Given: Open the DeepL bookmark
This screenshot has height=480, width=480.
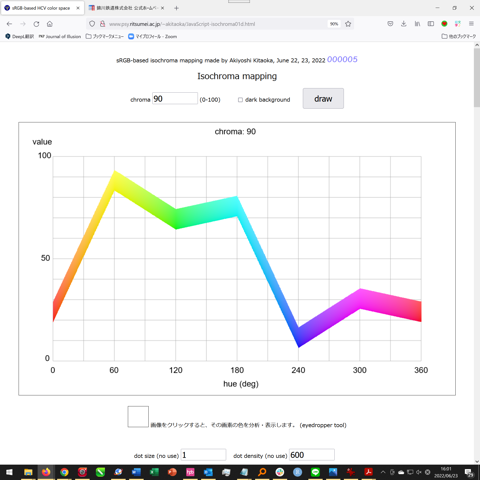Looking at the screenshot, I should pyautogui.click(x=20, y=36).
